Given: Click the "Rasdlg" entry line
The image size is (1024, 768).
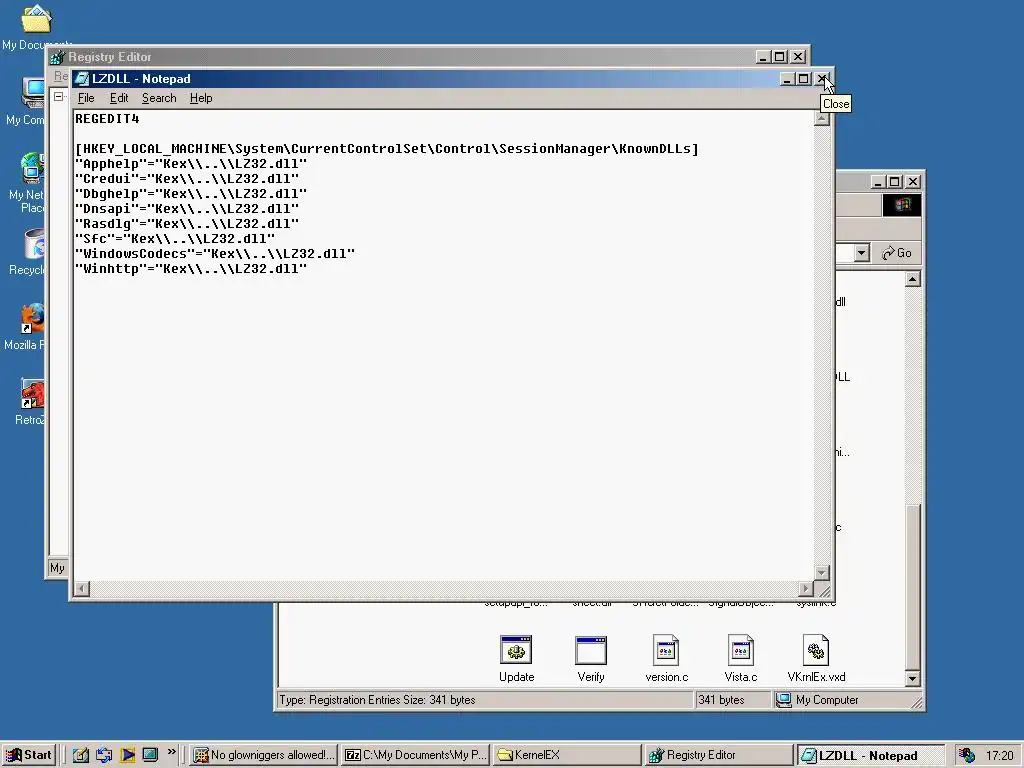Looking at the screenshot, I should pyautogui.click(x=187, y=224).
